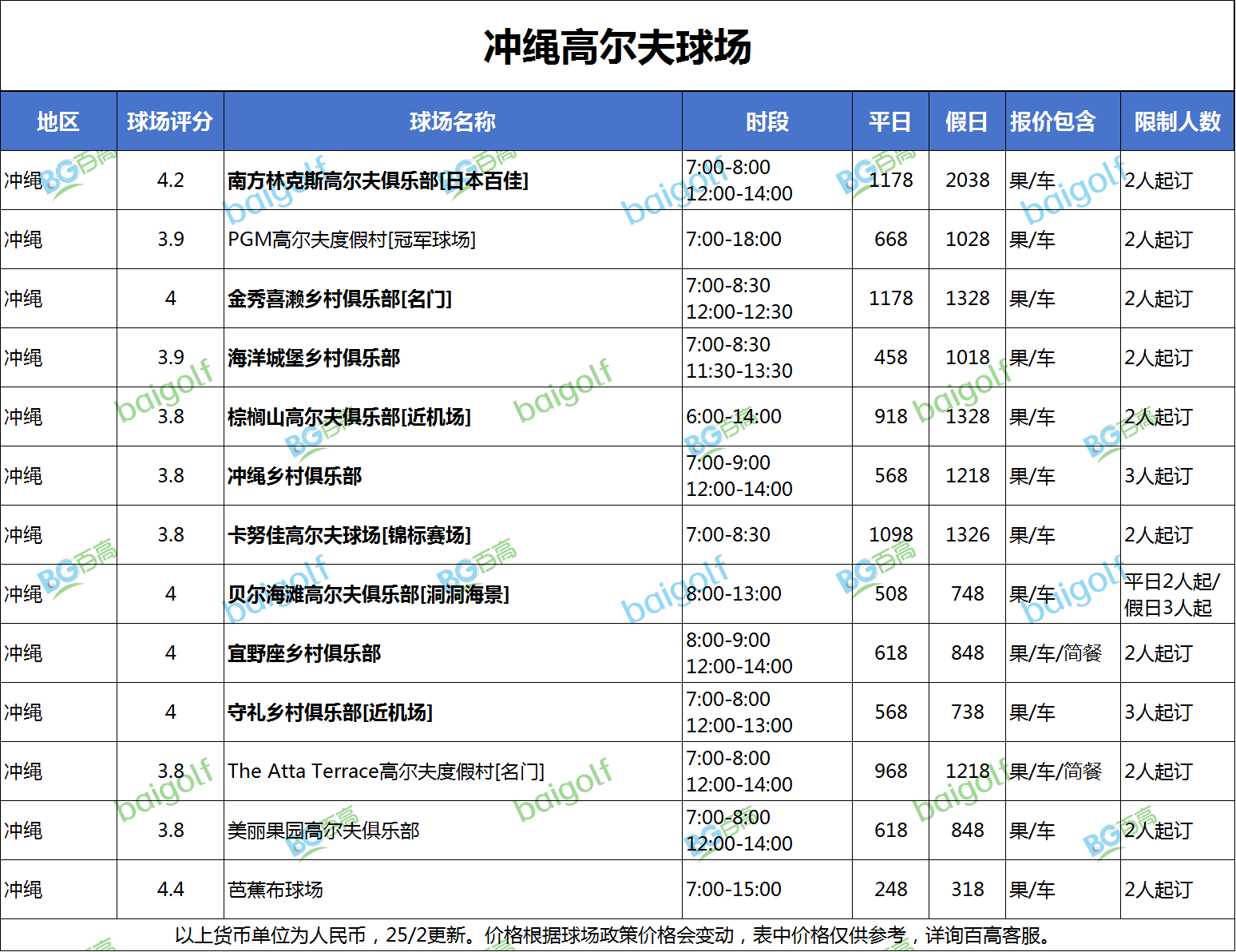Select 棕榈山高尔夫俱乐部 course name

coord(349,417)
